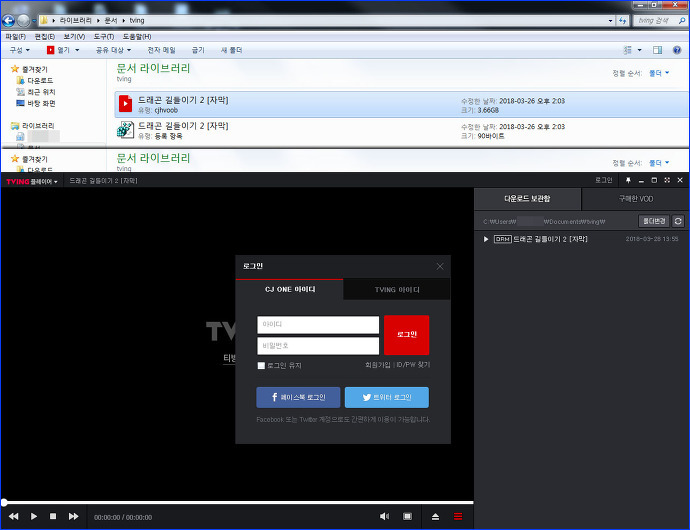The height and width of the screenshot is (530, 690).
Task: Select the cjhvoob 드래곤 길들이기 2 file
Action: [401, 105]
